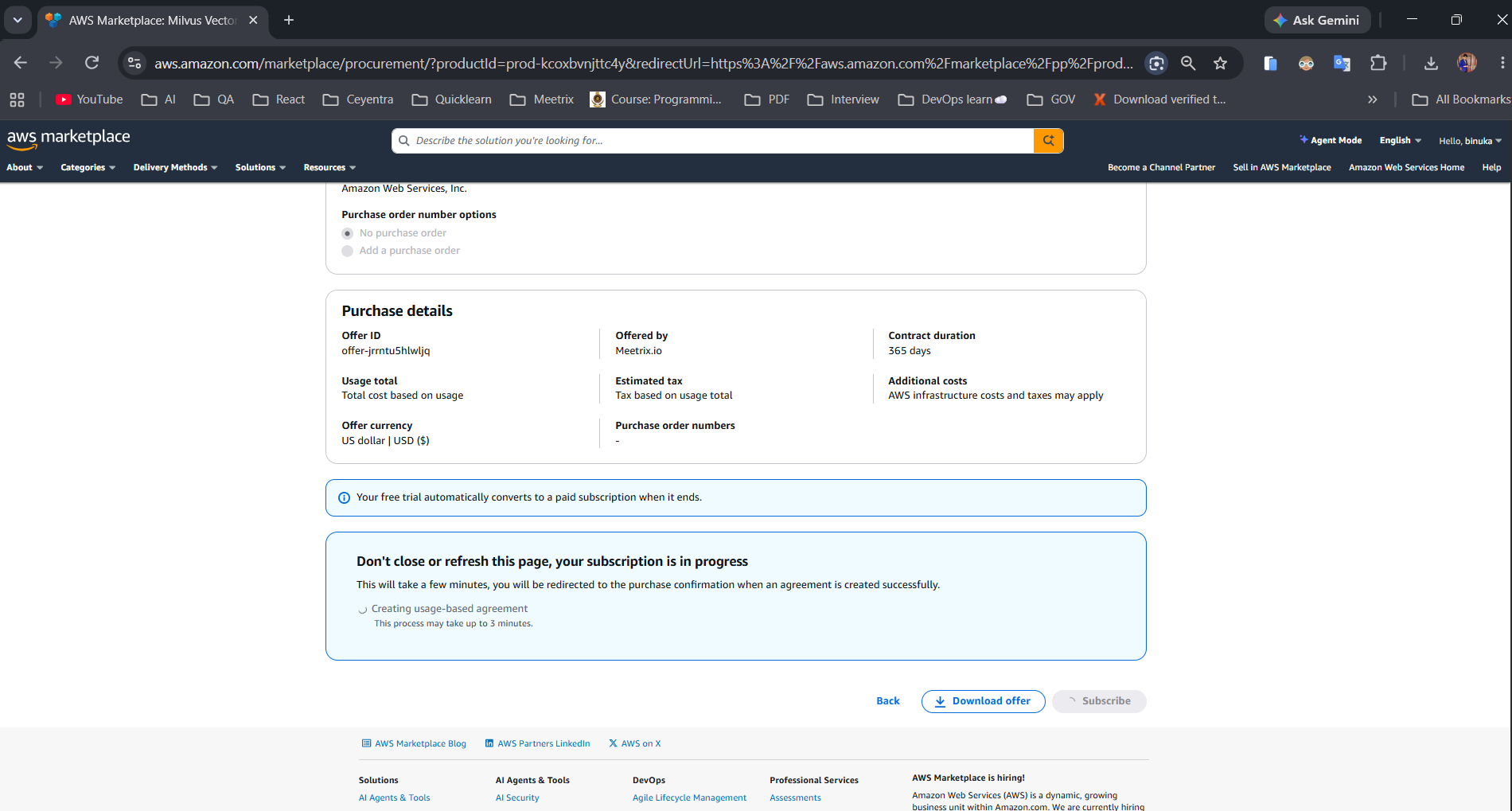This screenshot has width=1512, height=811.
Task: Open the Chrome three-dot menu
Action: point(1502,63)
